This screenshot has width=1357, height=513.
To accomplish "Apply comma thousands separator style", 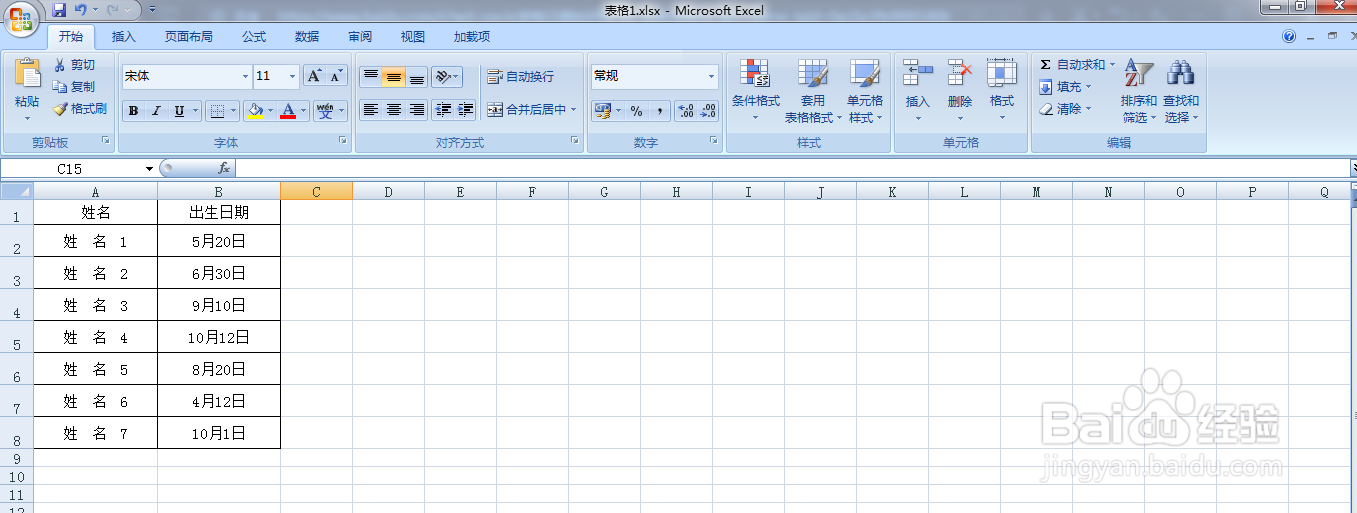I will [659, 111].
